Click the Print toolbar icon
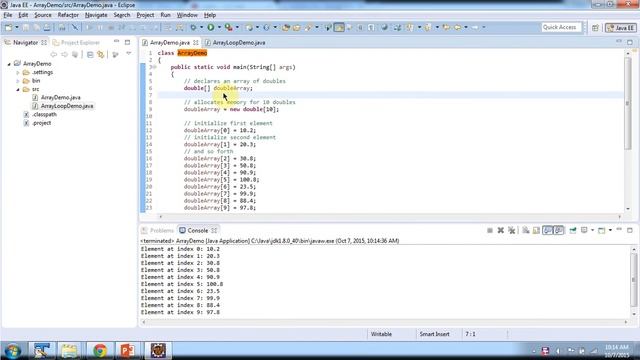This screenshot has width=640, height=360. (47, 27)
